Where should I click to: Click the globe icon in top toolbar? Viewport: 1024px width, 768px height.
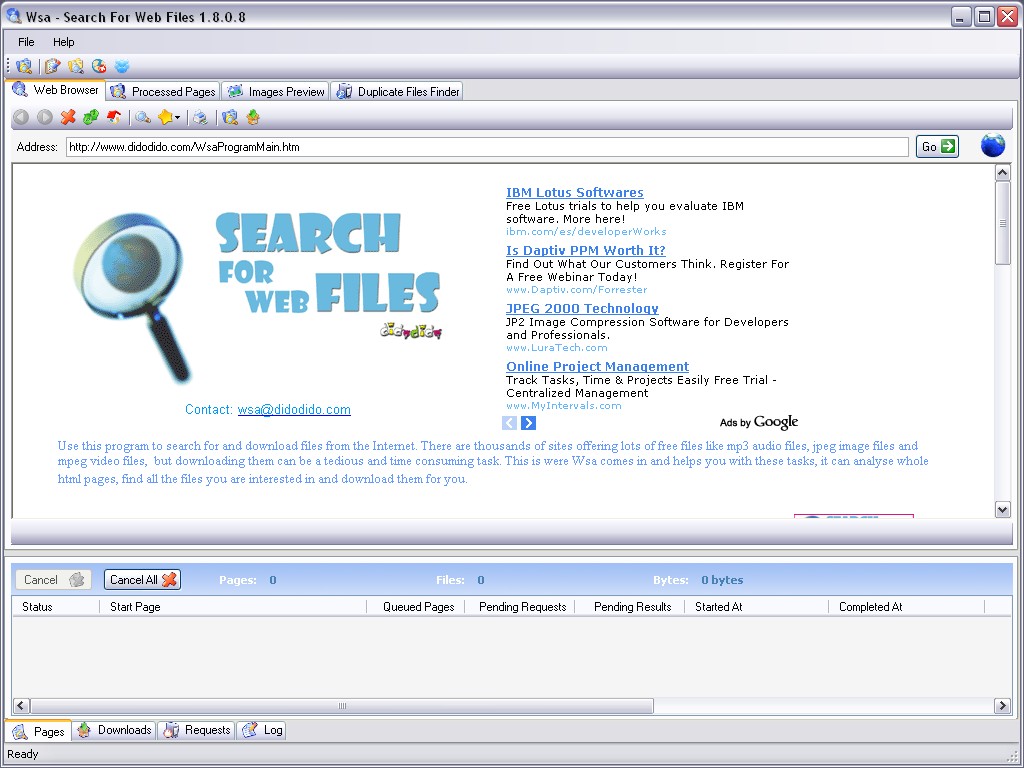[99, 66]
